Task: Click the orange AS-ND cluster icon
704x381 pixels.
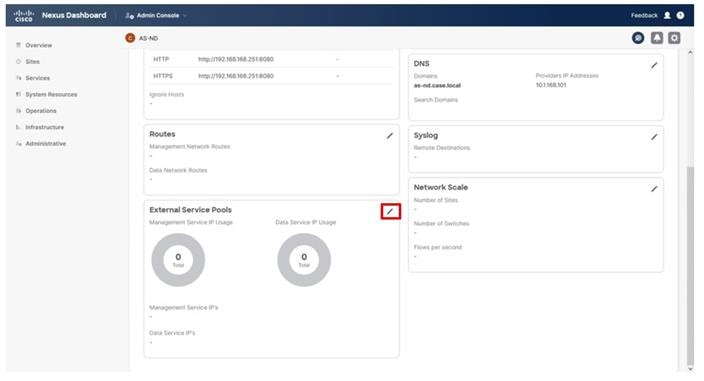Action: coord(130,38)
